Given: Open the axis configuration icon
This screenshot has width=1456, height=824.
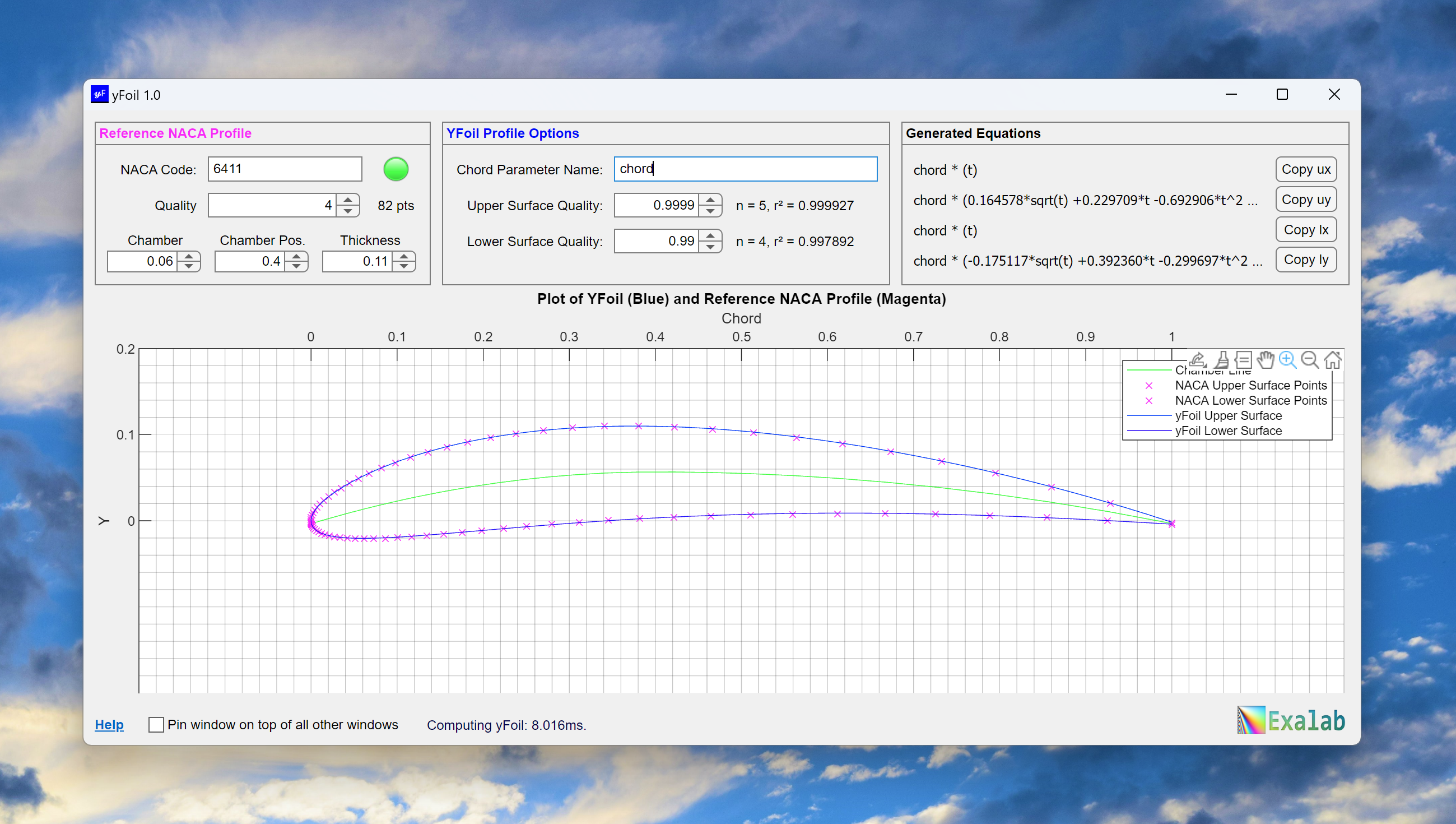Looking at the screenshot, I should [x=1243, y=360].
